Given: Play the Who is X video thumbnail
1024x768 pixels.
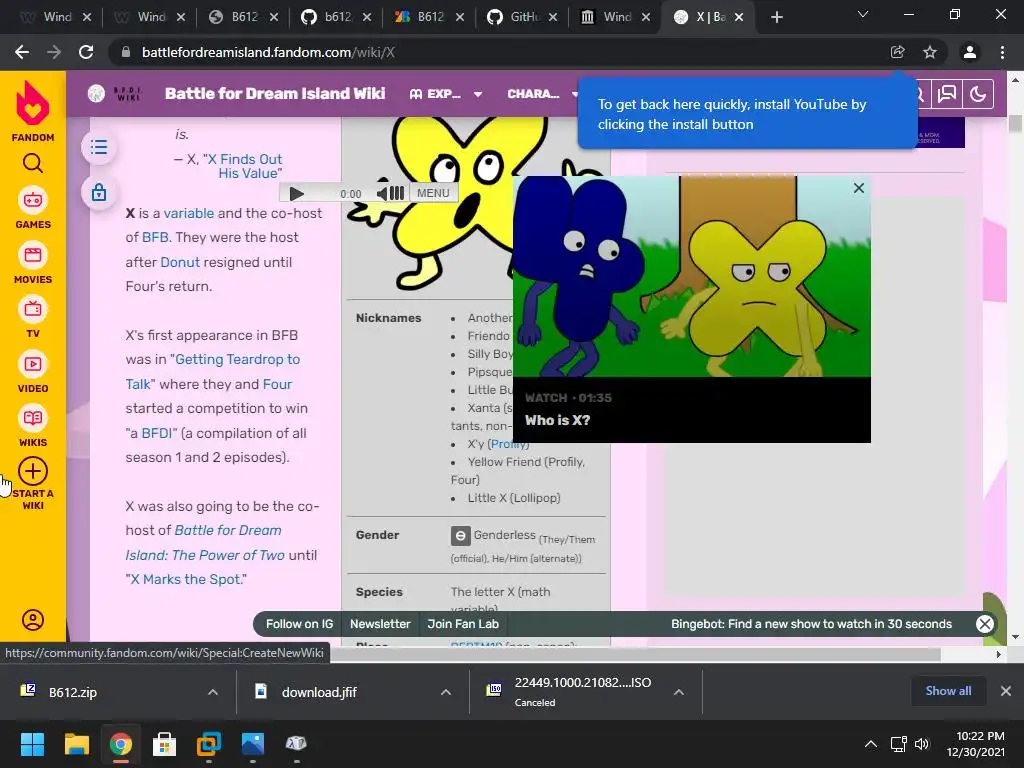Looking at the screenshot, I should point(692,276).
